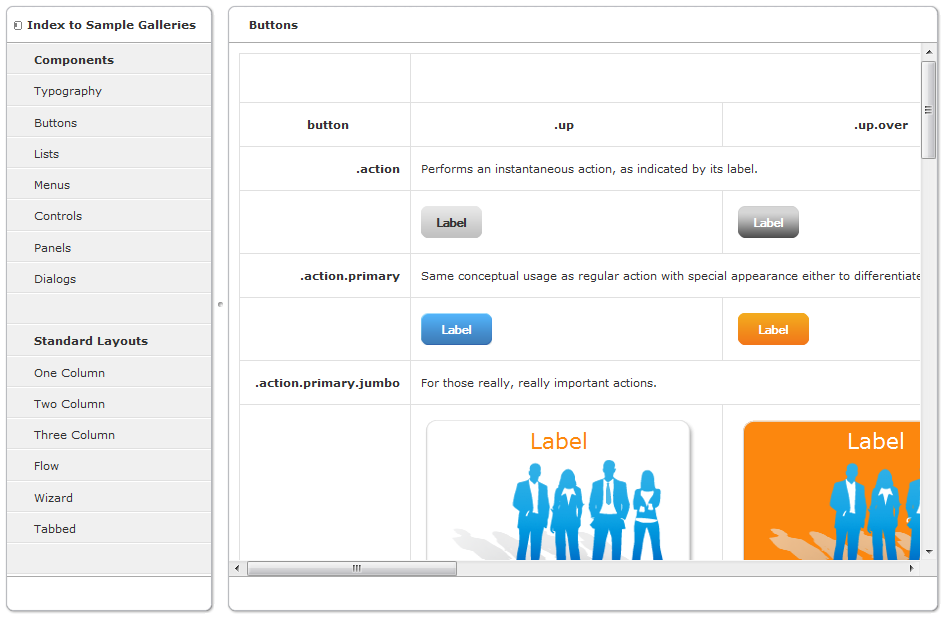Click the '.action.primary' row label
Image resolution: width=945 pixels, height=617 pixels.
coord(350,275)
